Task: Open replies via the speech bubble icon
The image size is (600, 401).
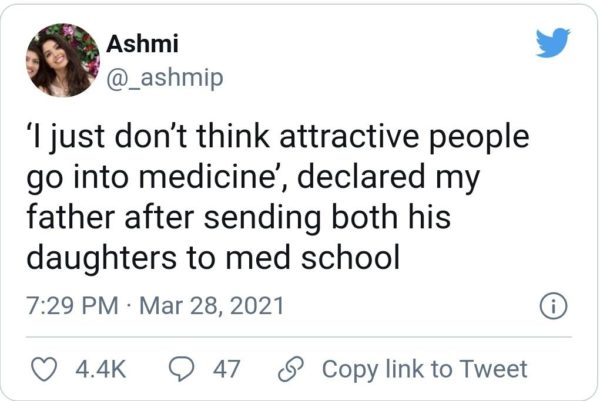Action: coord(182,369)
